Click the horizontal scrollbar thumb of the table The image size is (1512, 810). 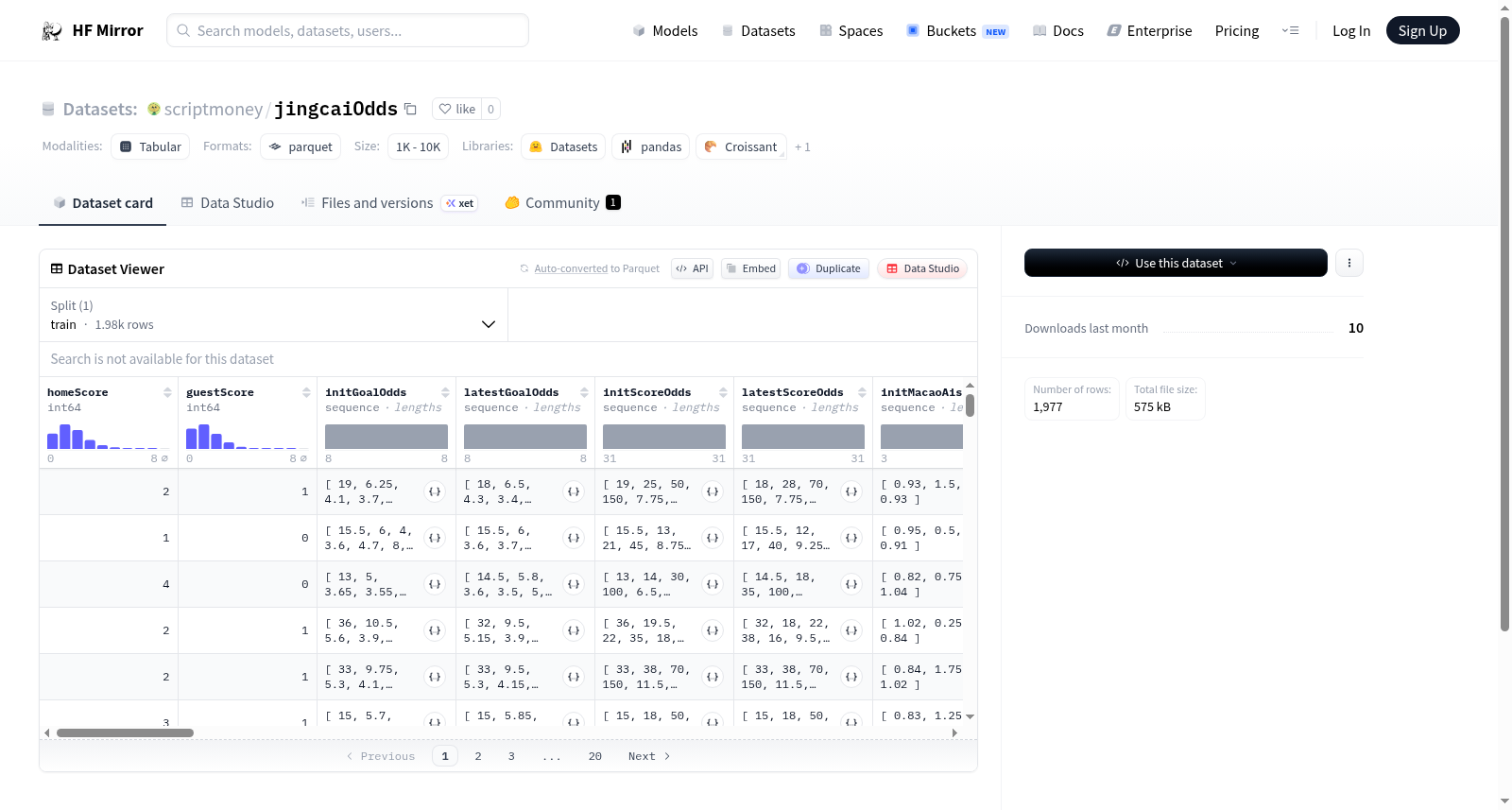coord(125,733)
